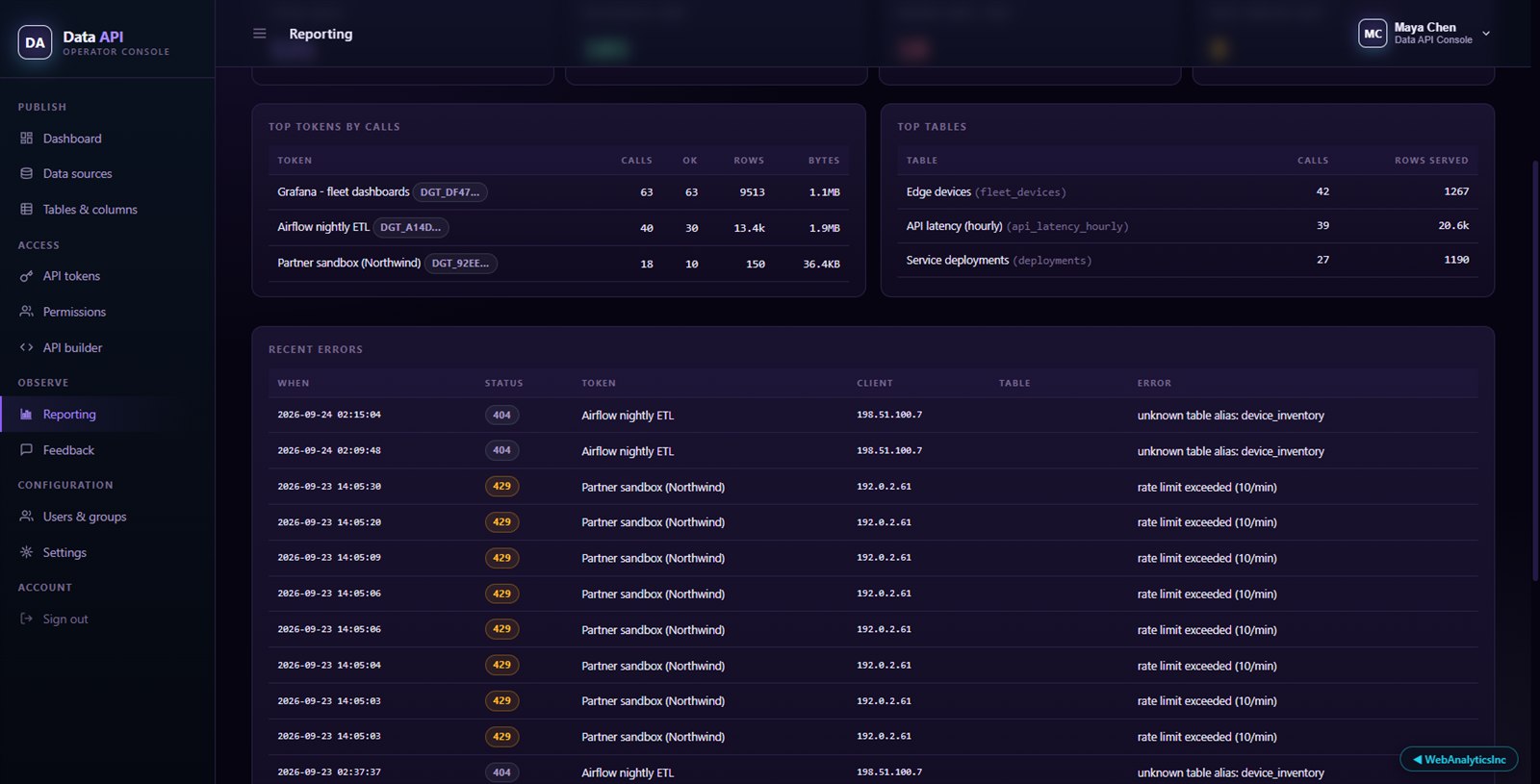Click the 429 status at 14:05:30

click(501, 487)
